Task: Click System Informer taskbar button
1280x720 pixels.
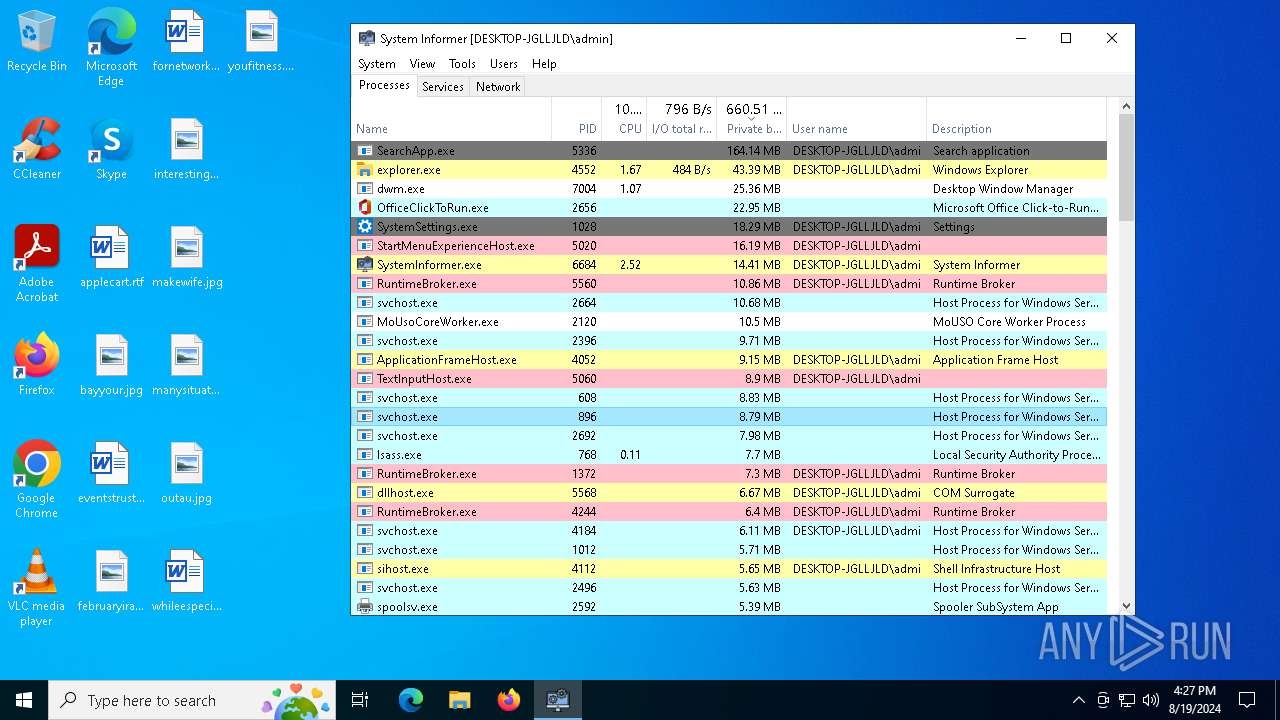Action: pyautogui.click(x=557, y=700)
